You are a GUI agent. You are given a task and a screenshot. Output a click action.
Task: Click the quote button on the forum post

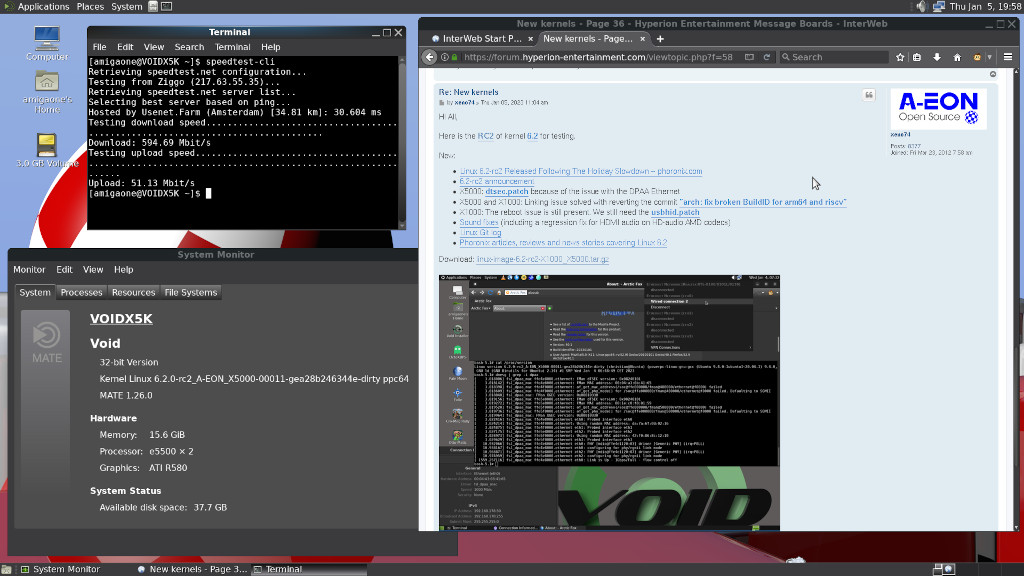pyautogui.click(x=869, y=95)
